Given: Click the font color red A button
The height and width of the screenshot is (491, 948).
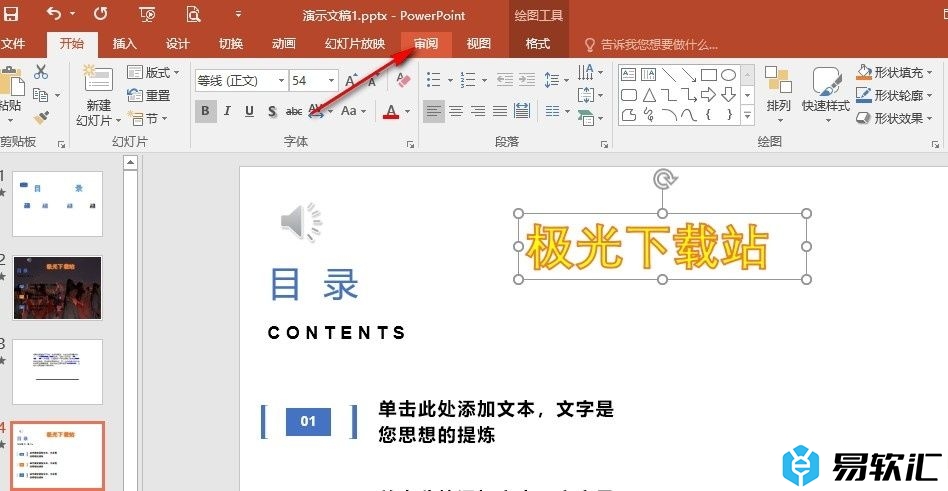Looking at the screenshot, I should point(391,111).
